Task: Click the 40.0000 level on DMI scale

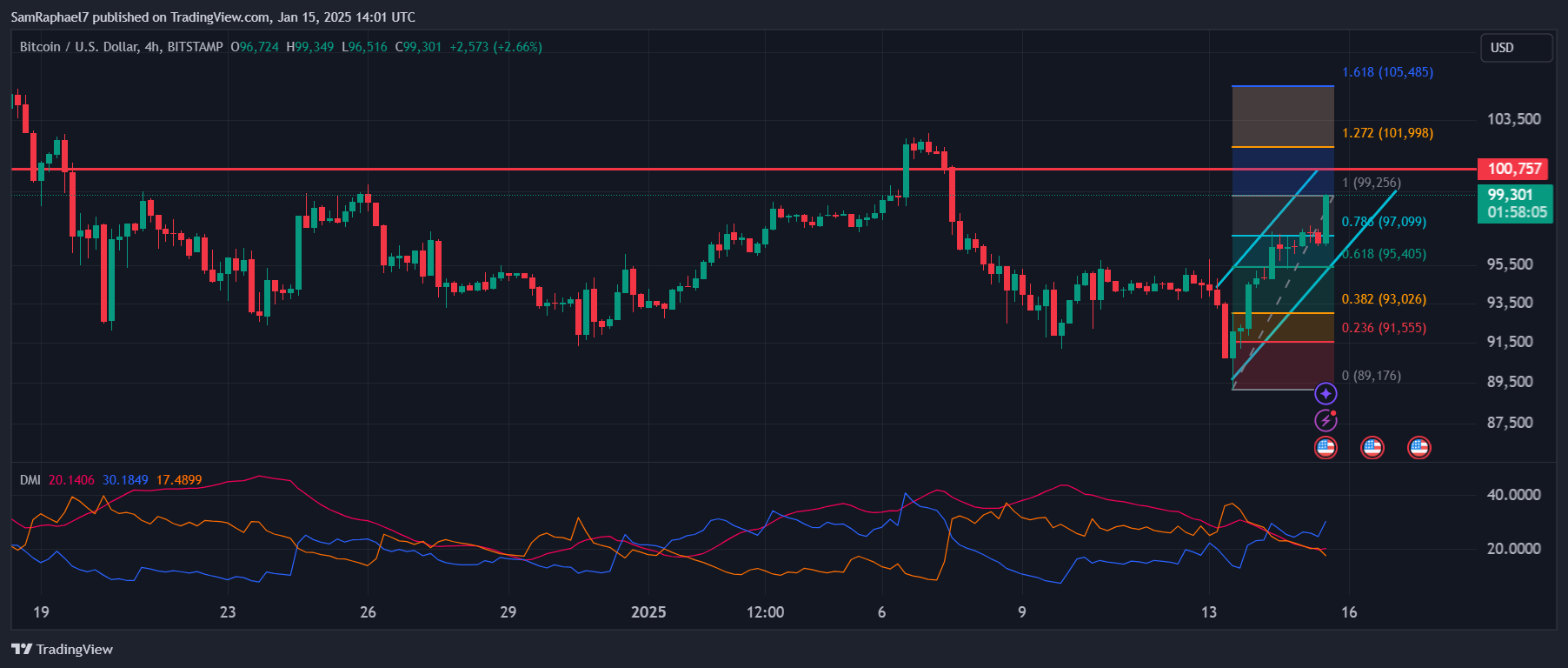Action: coord(1513,494)
